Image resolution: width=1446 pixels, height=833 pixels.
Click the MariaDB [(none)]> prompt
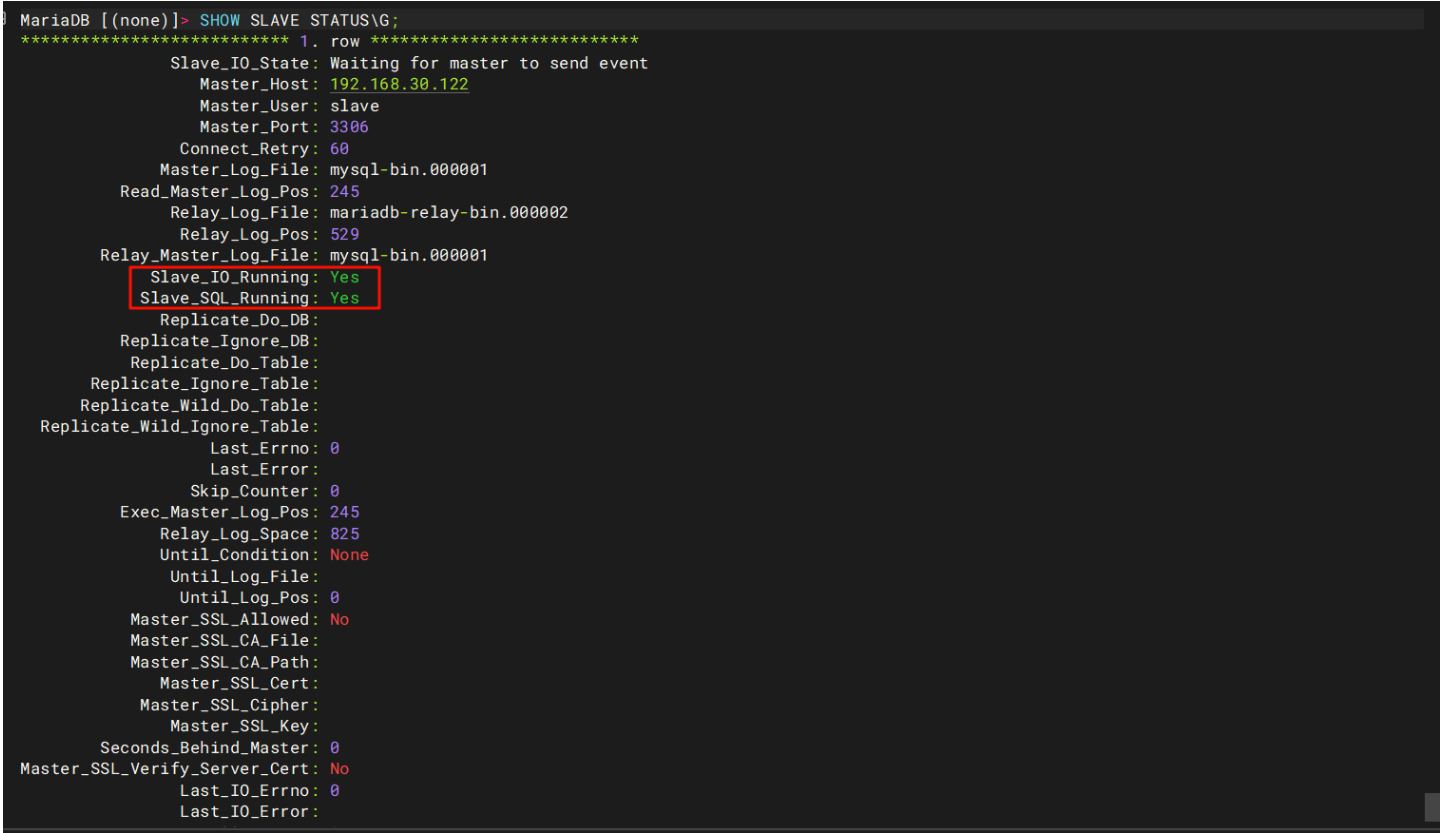point(105,20)
